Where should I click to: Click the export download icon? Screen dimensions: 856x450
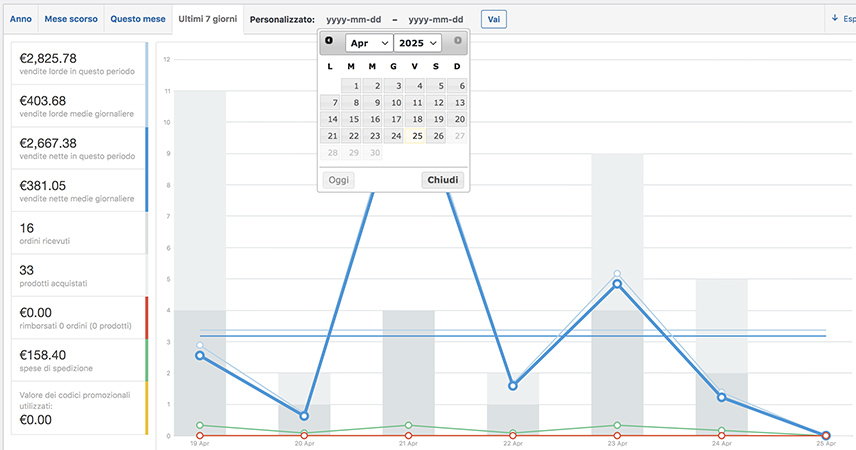click(835, 18)
